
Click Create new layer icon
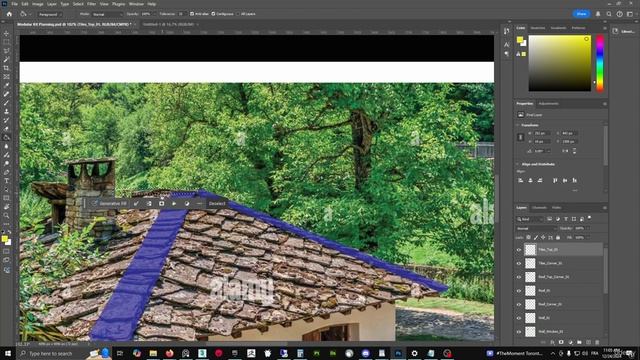pos(588,342)
